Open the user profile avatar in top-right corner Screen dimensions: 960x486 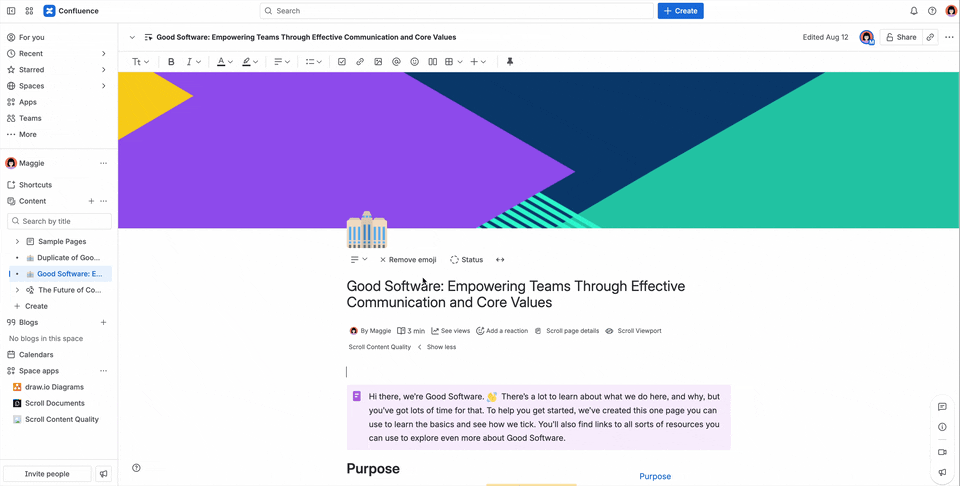point(951,11)
